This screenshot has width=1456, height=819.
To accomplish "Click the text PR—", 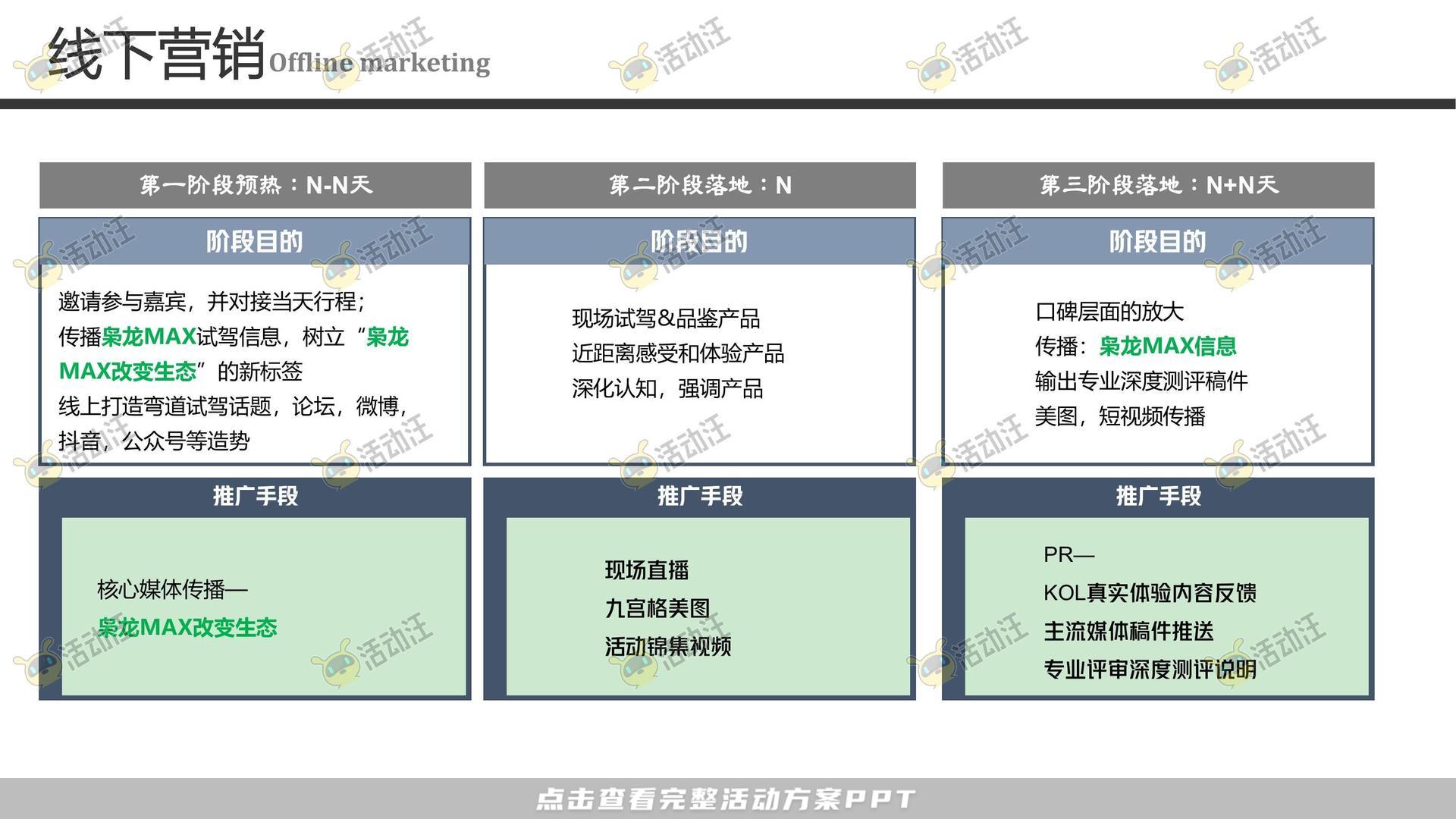I will click(x=1068, y=555).
